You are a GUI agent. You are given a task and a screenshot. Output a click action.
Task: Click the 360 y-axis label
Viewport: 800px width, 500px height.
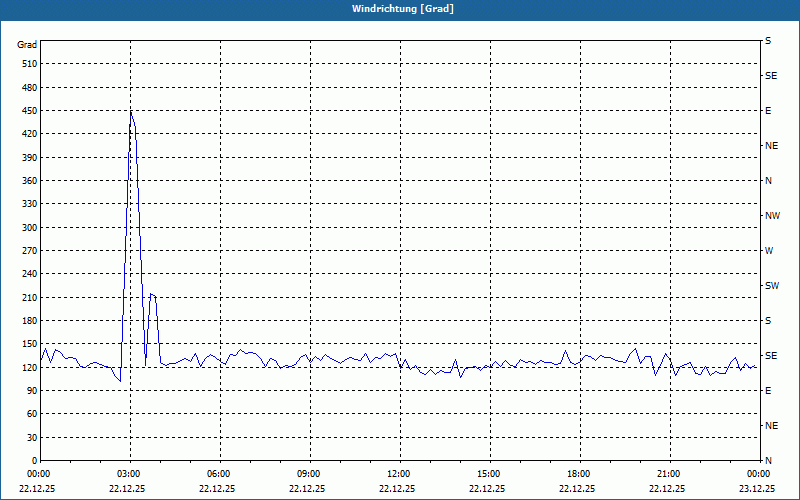point(30,181)
